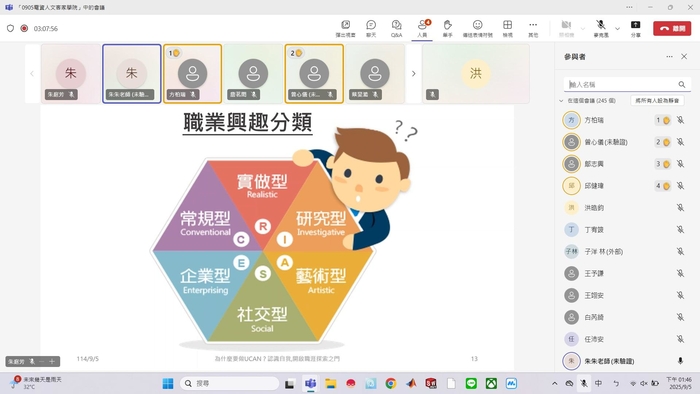Open the meeting chat (聊天) panel
Screen dimensions: 700x394
coord(371,29)
